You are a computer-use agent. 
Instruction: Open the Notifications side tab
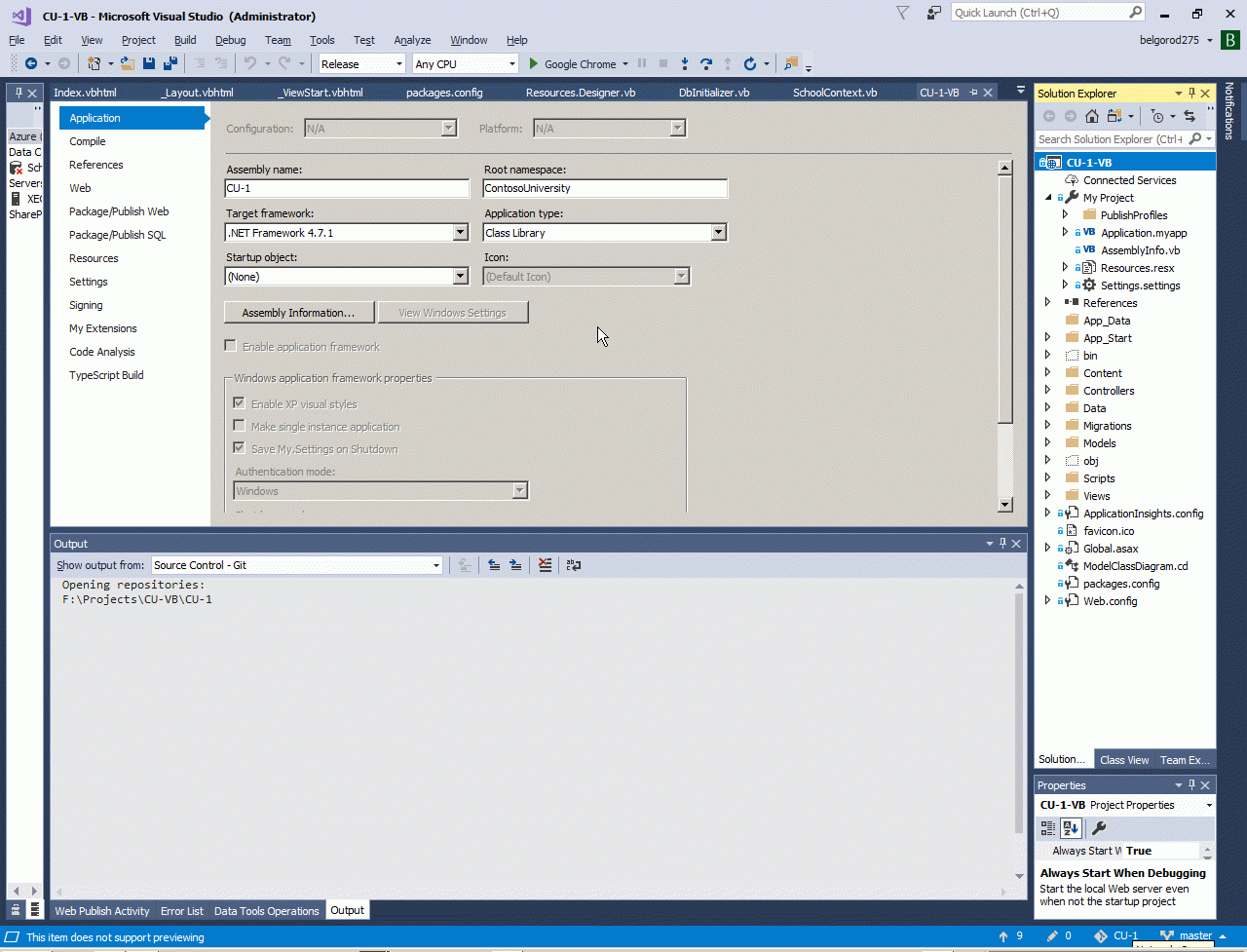[x=1229, y=111]
